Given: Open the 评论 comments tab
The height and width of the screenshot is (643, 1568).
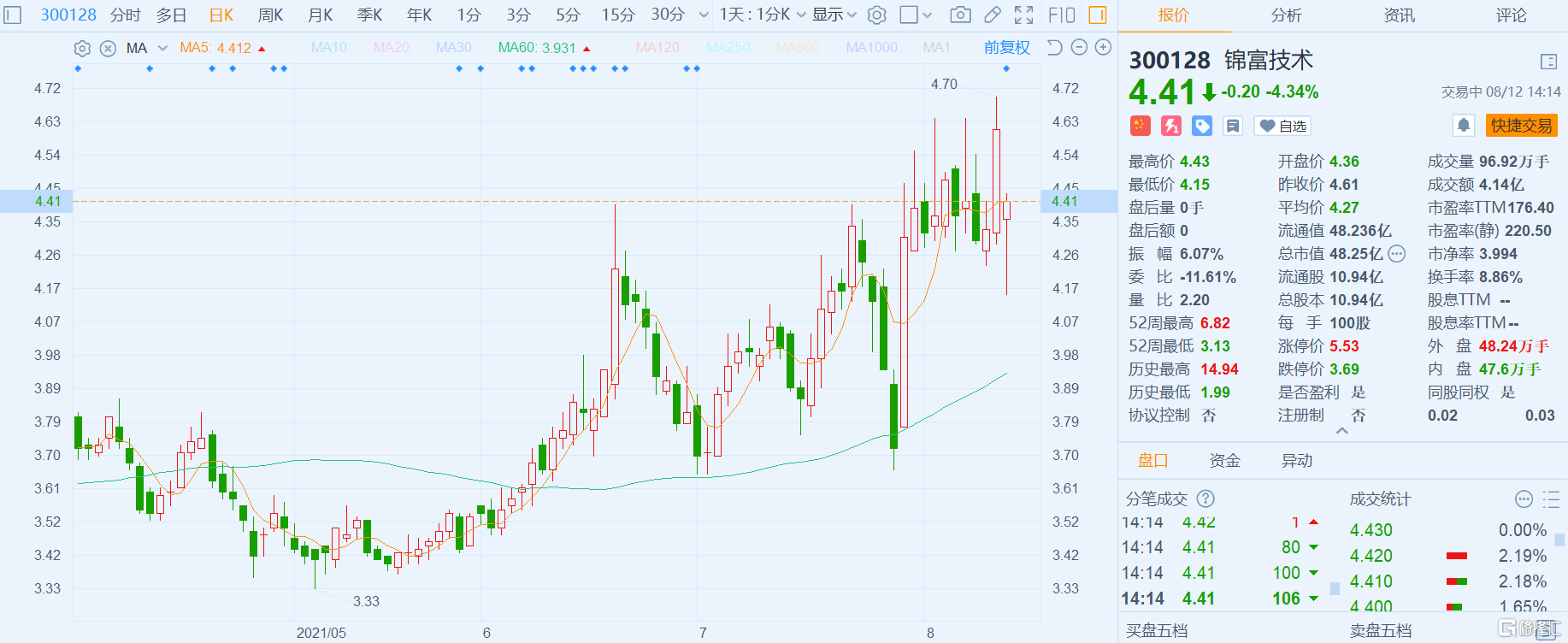Looking at the screenshot, I should click(x=1511, y=15).
